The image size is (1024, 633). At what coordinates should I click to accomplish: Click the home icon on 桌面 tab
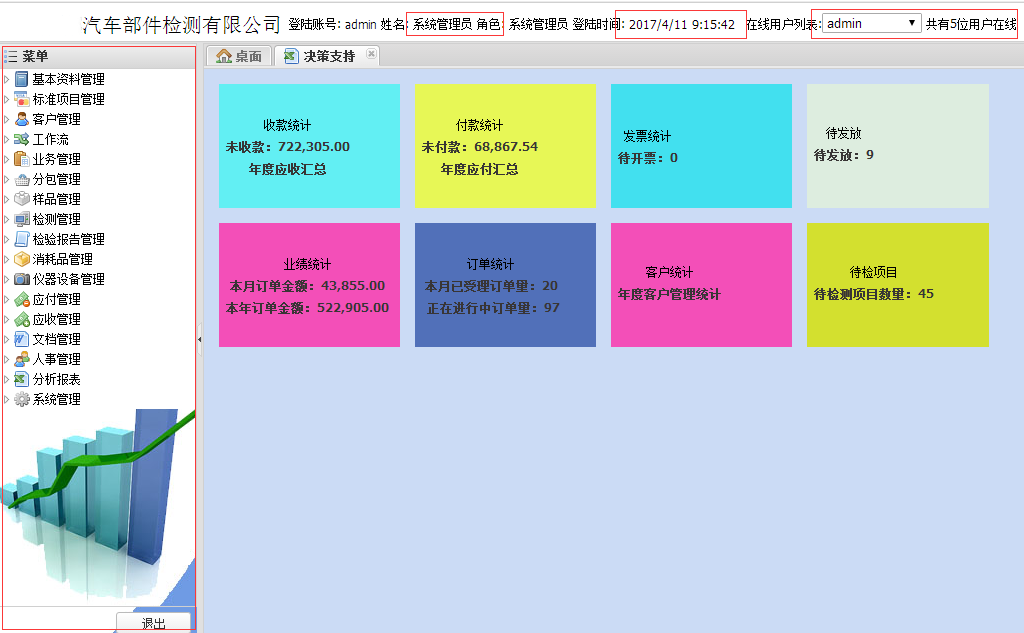tap(224, 56)
